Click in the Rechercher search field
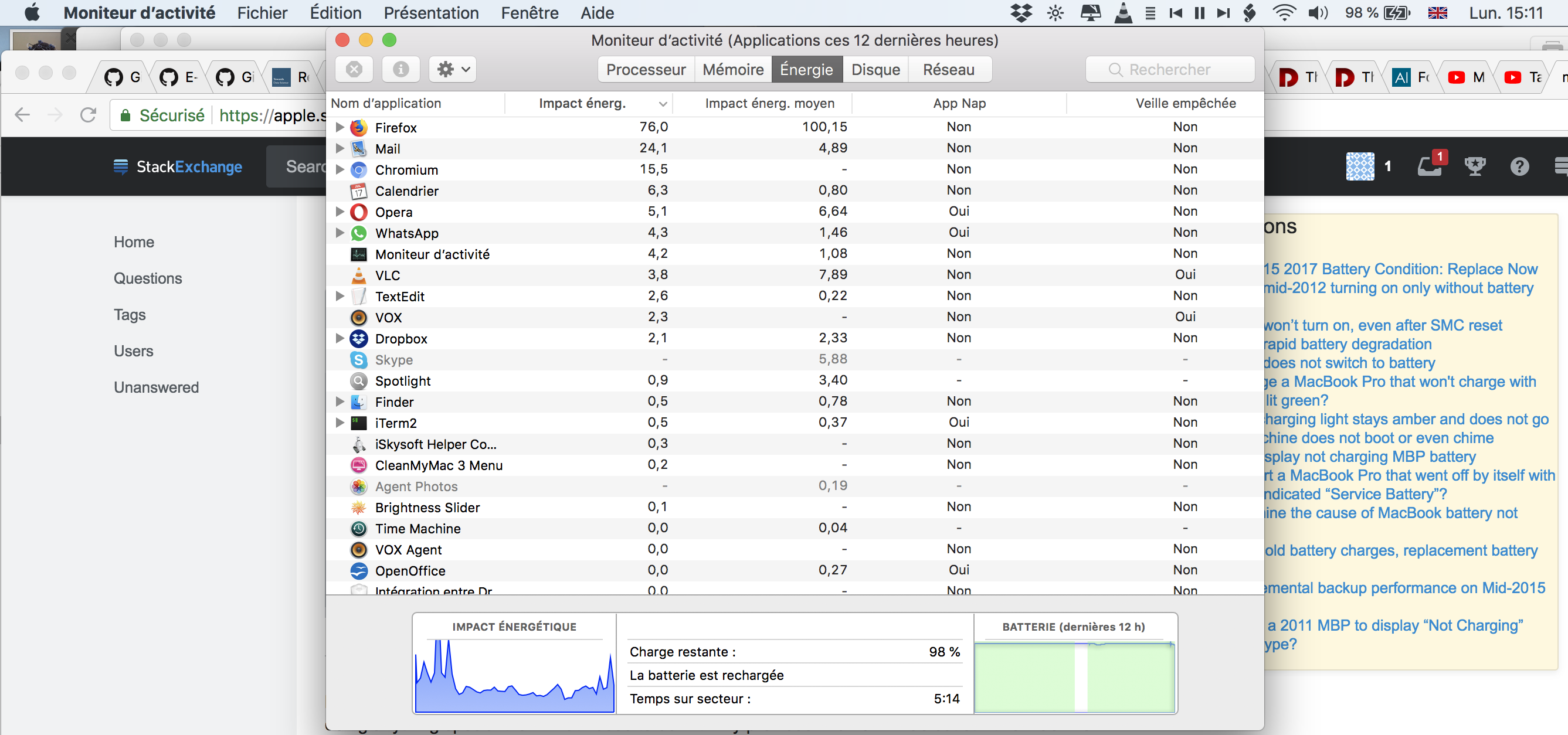Screen dimensions: 1568x735 tap(1169, 69)
